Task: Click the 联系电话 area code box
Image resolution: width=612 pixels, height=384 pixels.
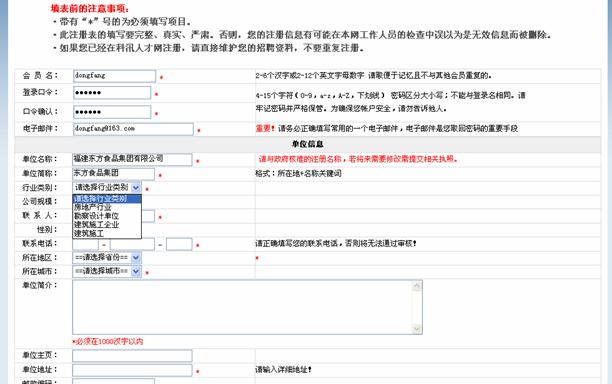Action: [85, 244]
